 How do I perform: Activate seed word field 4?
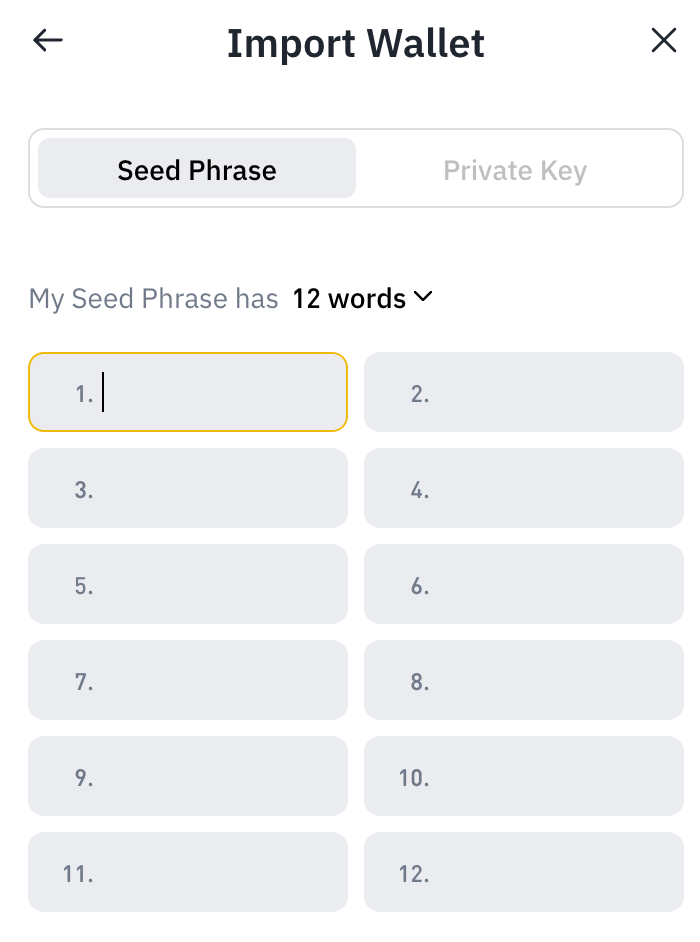(524, 488)
